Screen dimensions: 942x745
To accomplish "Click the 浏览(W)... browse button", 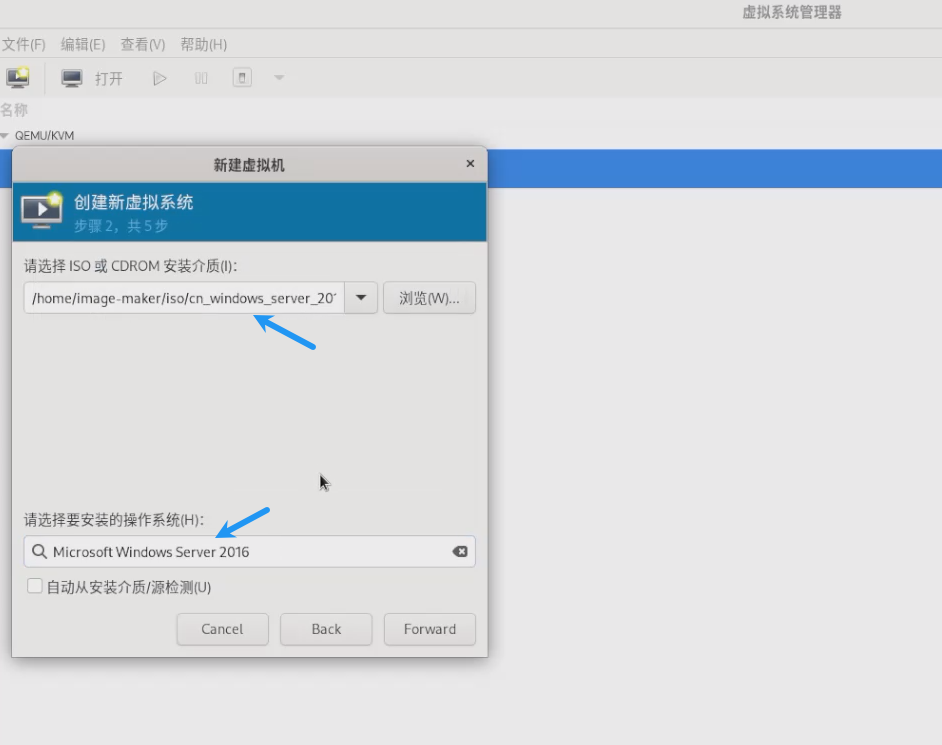I will (429, 298).
